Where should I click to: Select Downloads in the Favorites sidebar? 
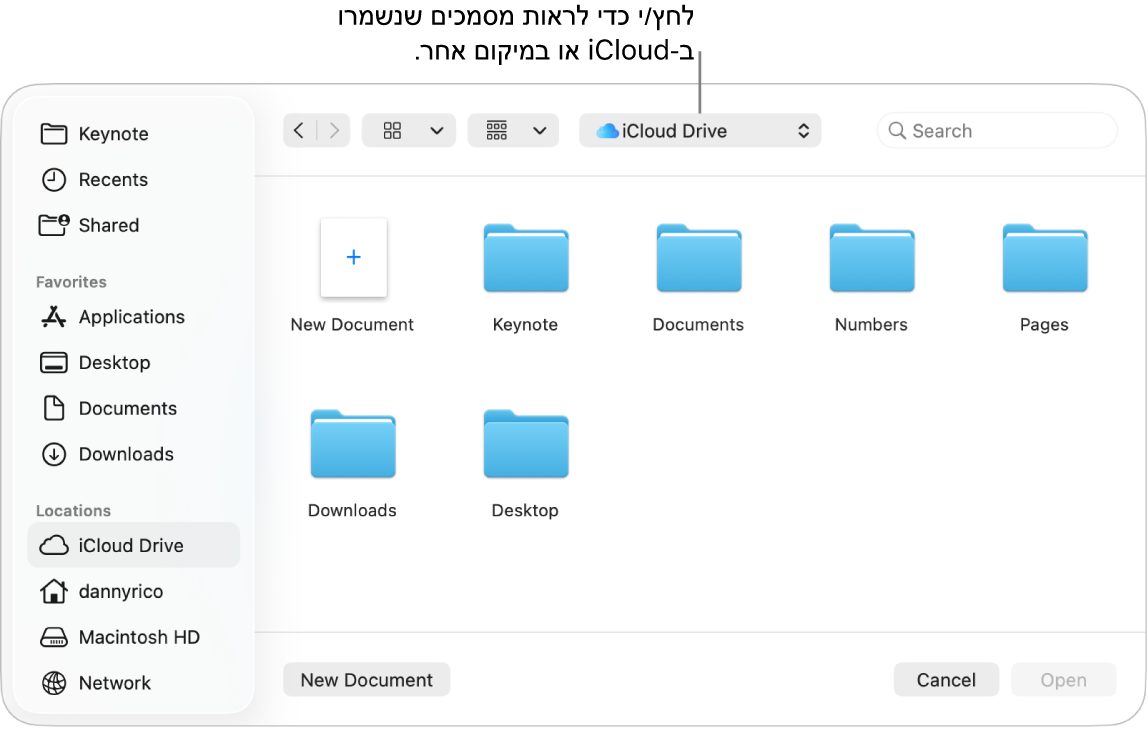click(133, 454)
